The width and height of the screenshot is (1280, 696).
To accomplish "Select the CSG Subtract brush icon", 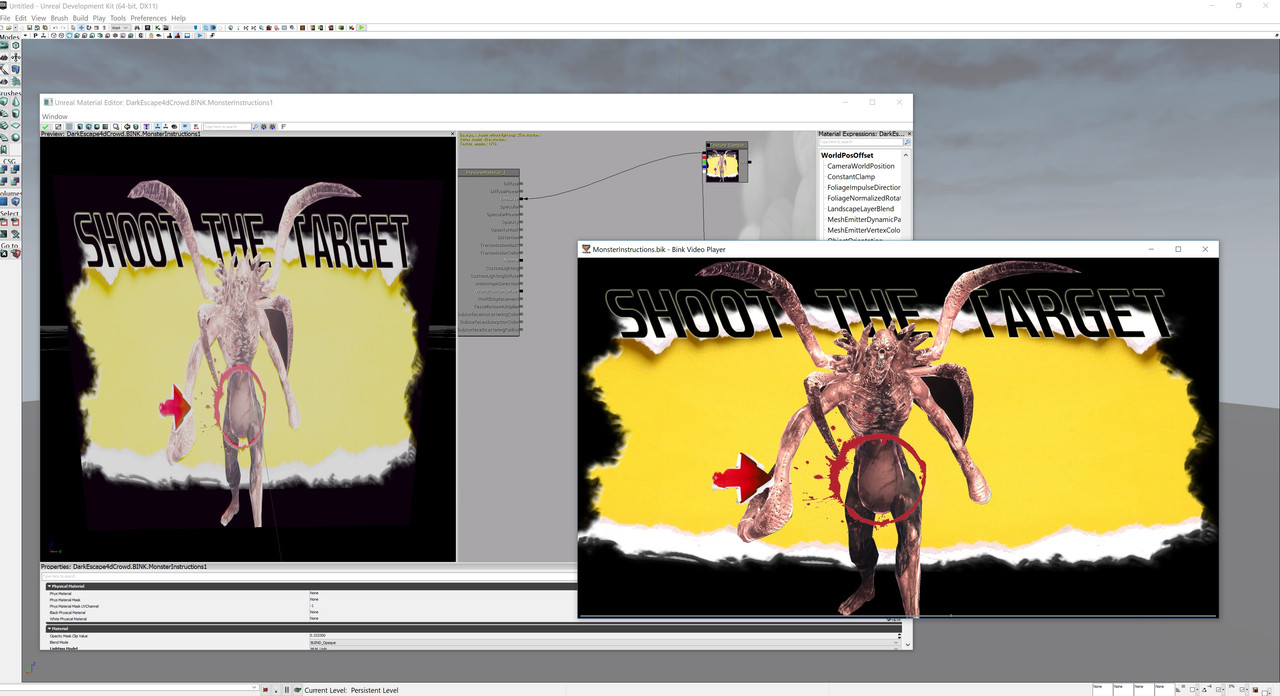I will [15, 169].
